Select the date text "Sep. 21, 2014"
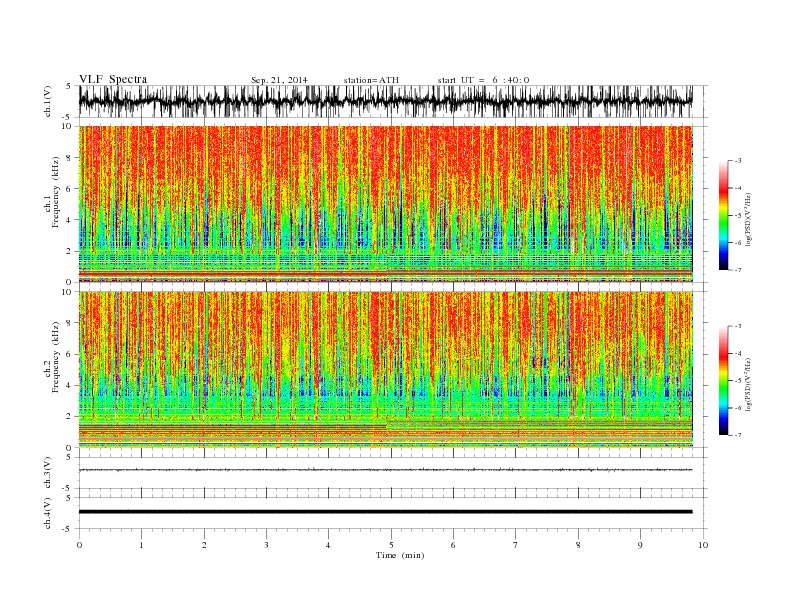This screenshot has width=792, height=612. pos(279,80)
